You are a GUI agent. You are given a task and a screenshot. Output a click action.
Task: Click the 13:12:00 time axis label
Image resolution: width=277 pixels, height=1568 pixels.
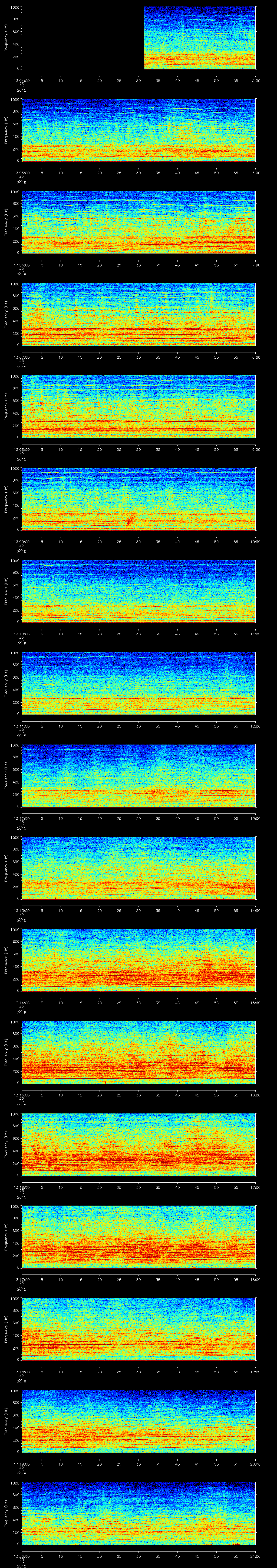(21, 818)
